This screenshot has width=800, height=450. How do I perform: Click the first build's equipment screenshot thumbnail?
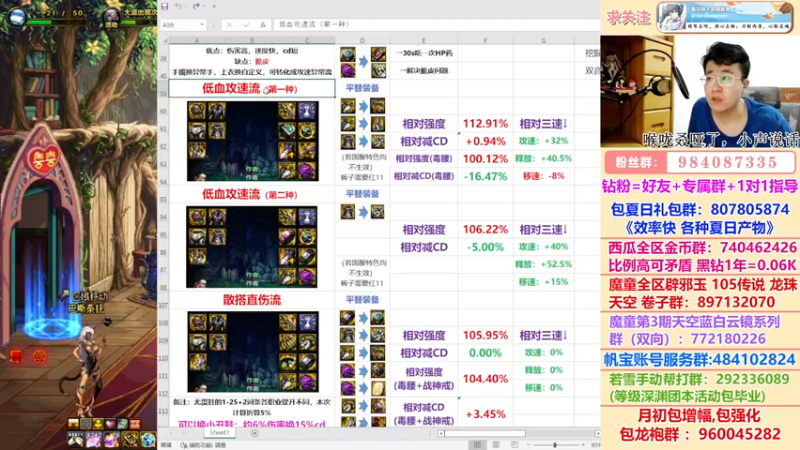click(253, 141)
